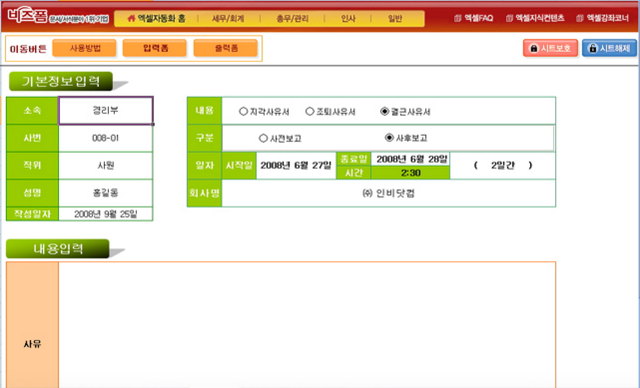Screen dimensions: 640x388
Task: Click the 비즈폼 logo
Action: 27,16
